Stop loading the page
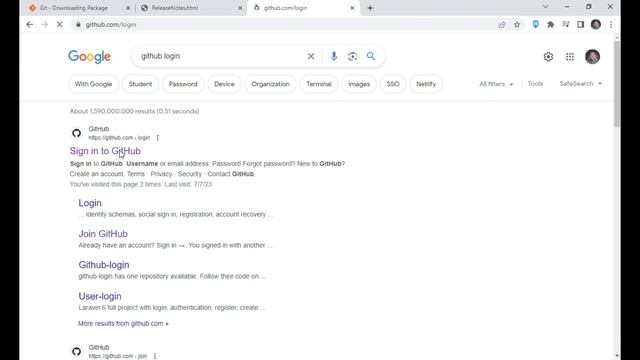 (x=60, y=24)
